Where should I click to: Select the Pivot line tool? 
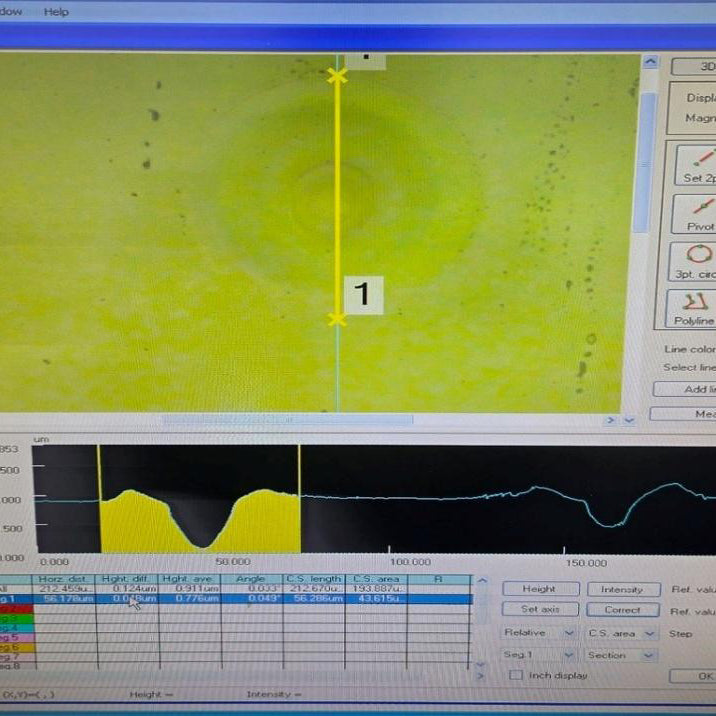696,214
